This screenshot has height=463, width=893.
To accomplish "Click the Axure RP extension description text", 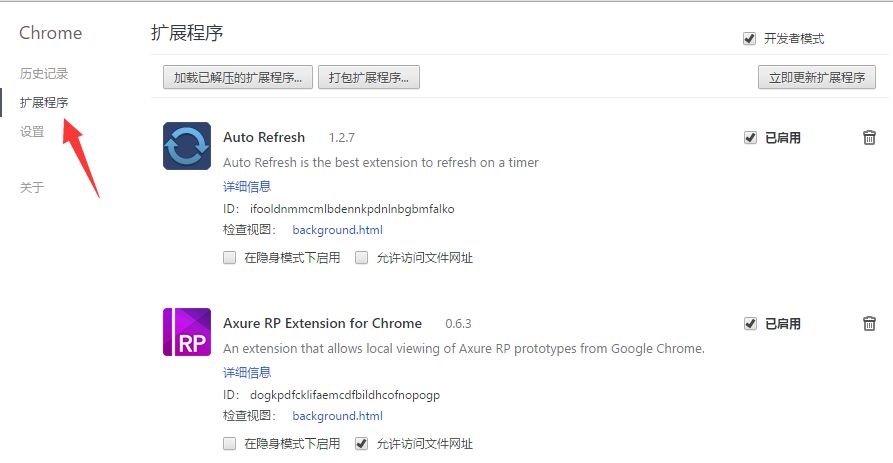I will click(x=464, y=349).
